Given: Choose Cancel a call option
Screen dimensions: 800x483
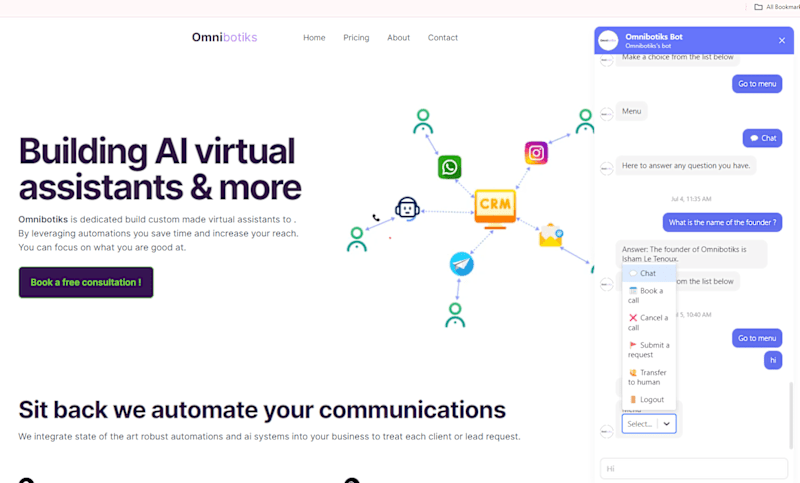Looking at the screenshot, I should point(649,322).
